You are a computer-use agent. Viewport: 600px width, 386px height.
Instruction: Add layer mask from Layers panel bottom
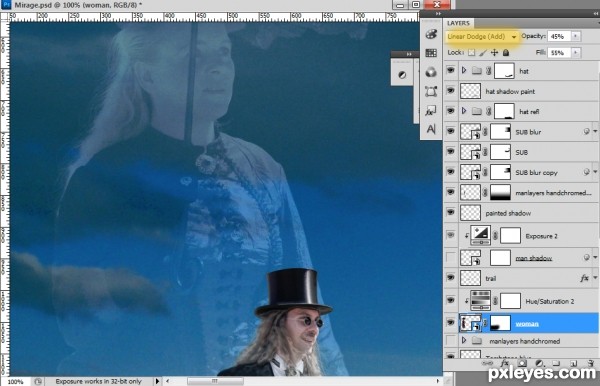(x=522, y=363)
